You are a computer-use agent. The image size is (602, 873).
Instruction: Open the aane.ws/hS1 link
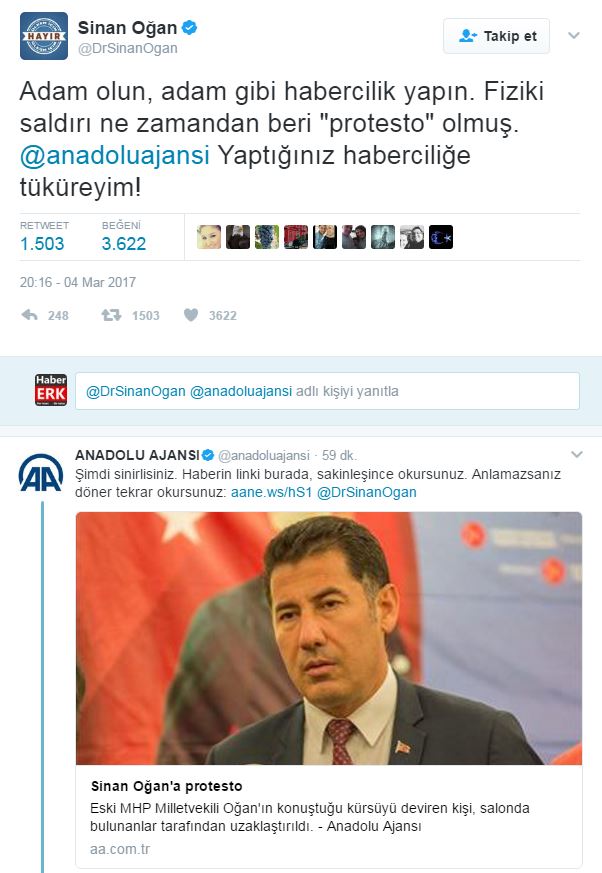point(271,492)
